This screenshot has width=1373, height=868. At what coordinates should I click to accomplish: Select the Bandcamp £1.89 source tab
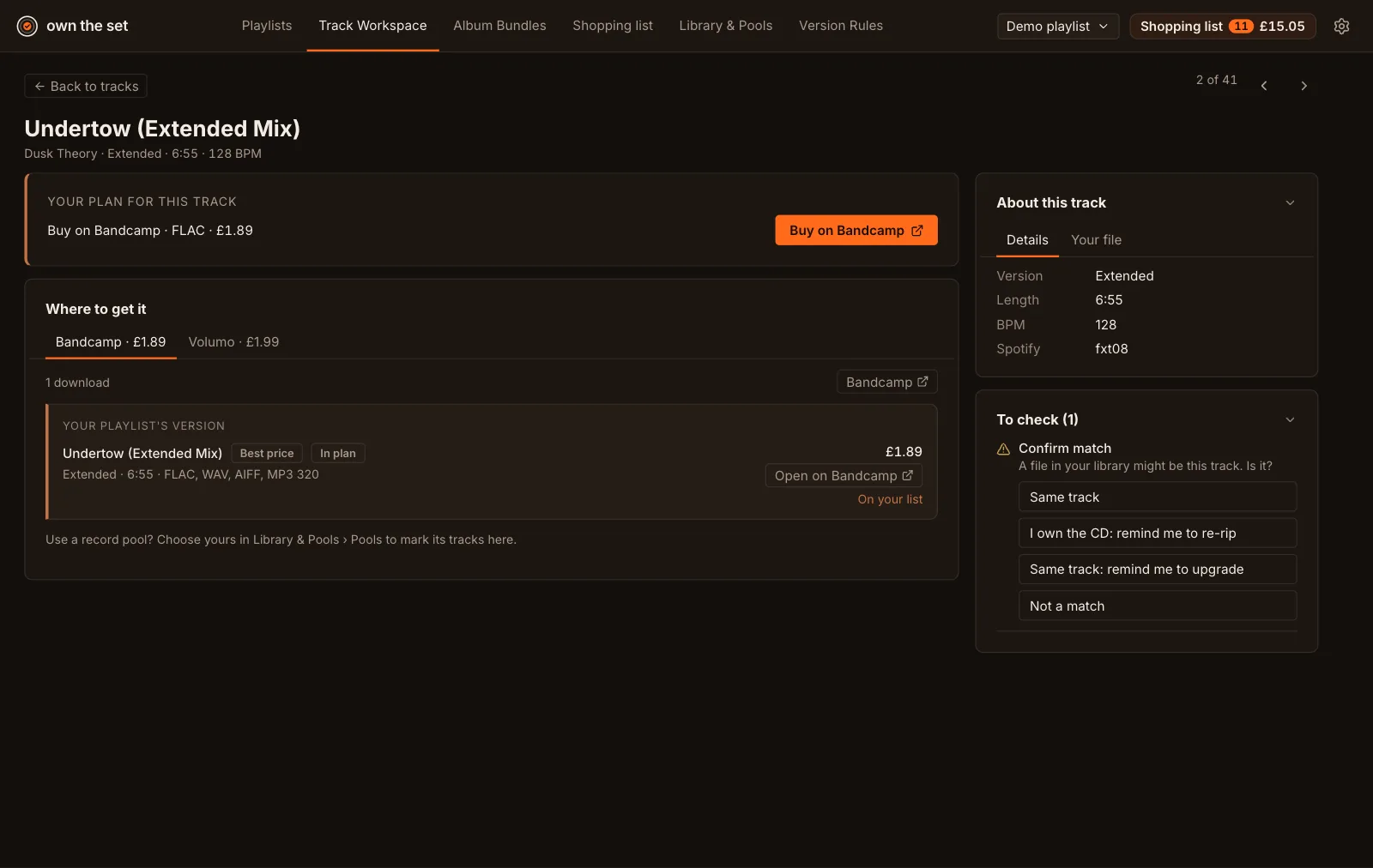(x=111, y=341)
